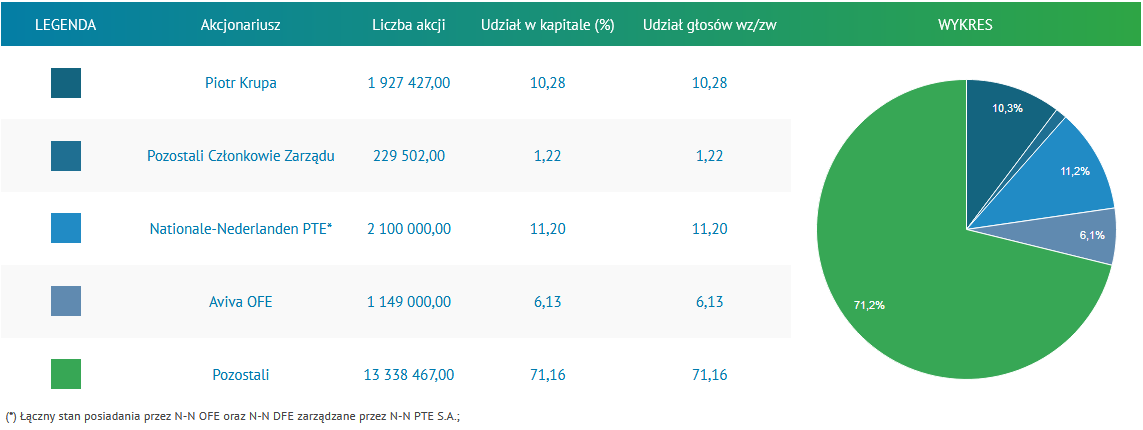Viewport: 1143px width, 430px height.
Task: Click the Pozostali Członkowie Zarządu legend swatch
Action: pos(66,156)
